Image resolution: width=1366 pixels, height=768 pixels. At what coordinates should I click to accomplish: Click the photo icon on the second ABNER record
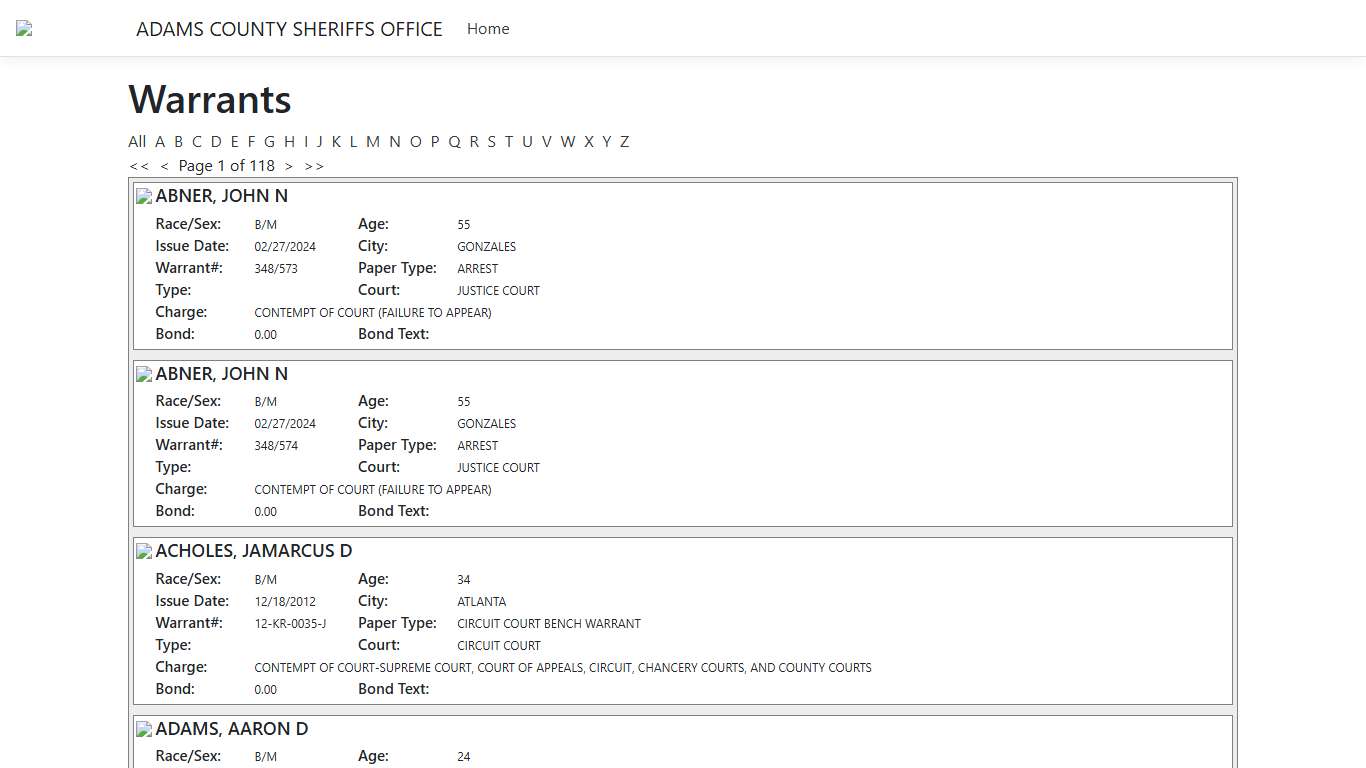pyautogui.click(x=143, y=374)
